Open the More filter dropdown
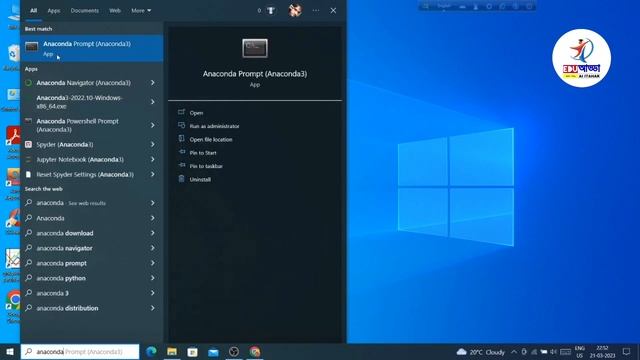 [x=141, y=11]
